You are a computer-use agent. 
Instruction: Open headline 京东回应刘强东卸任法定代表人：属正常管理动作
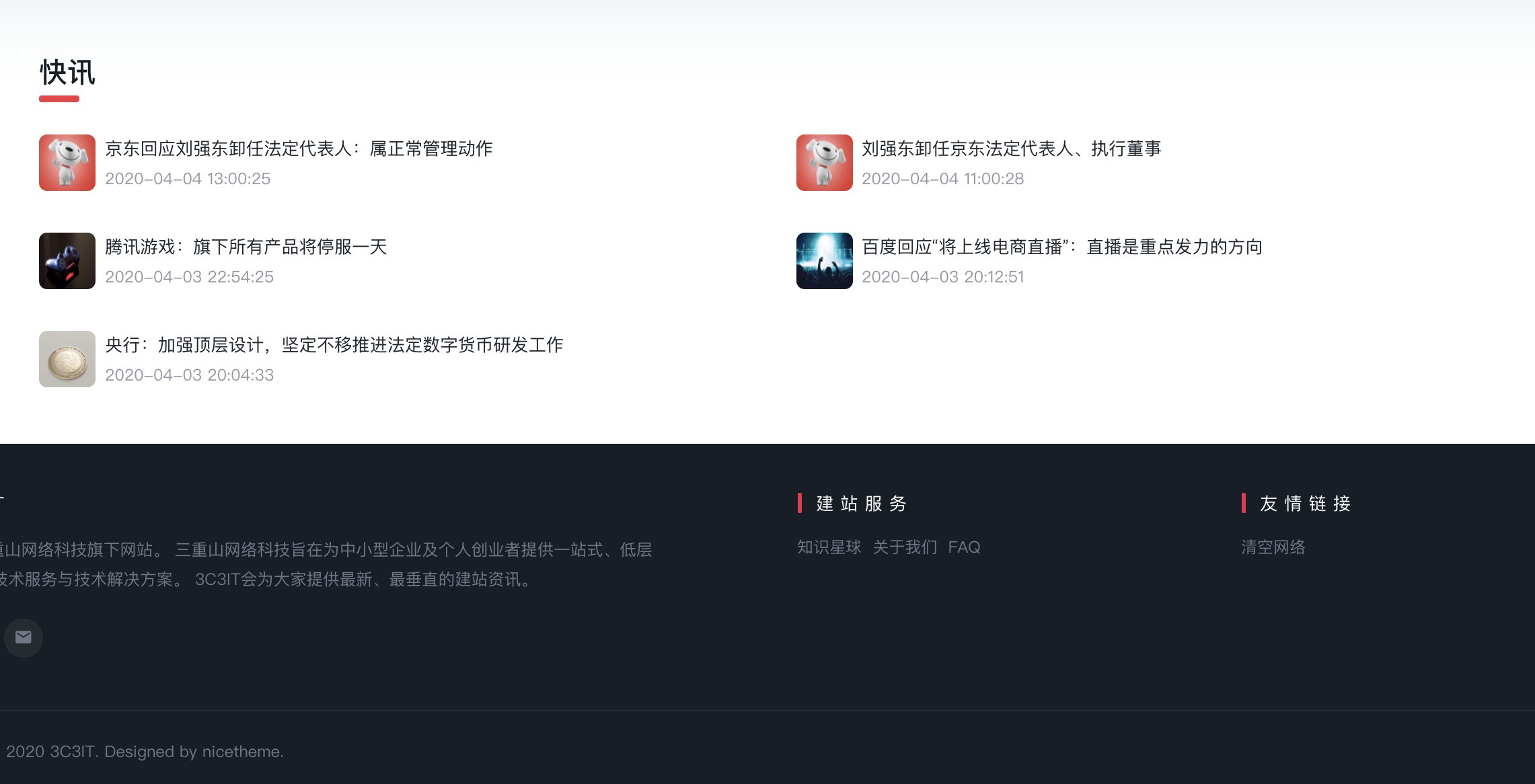tap(299, 149)
